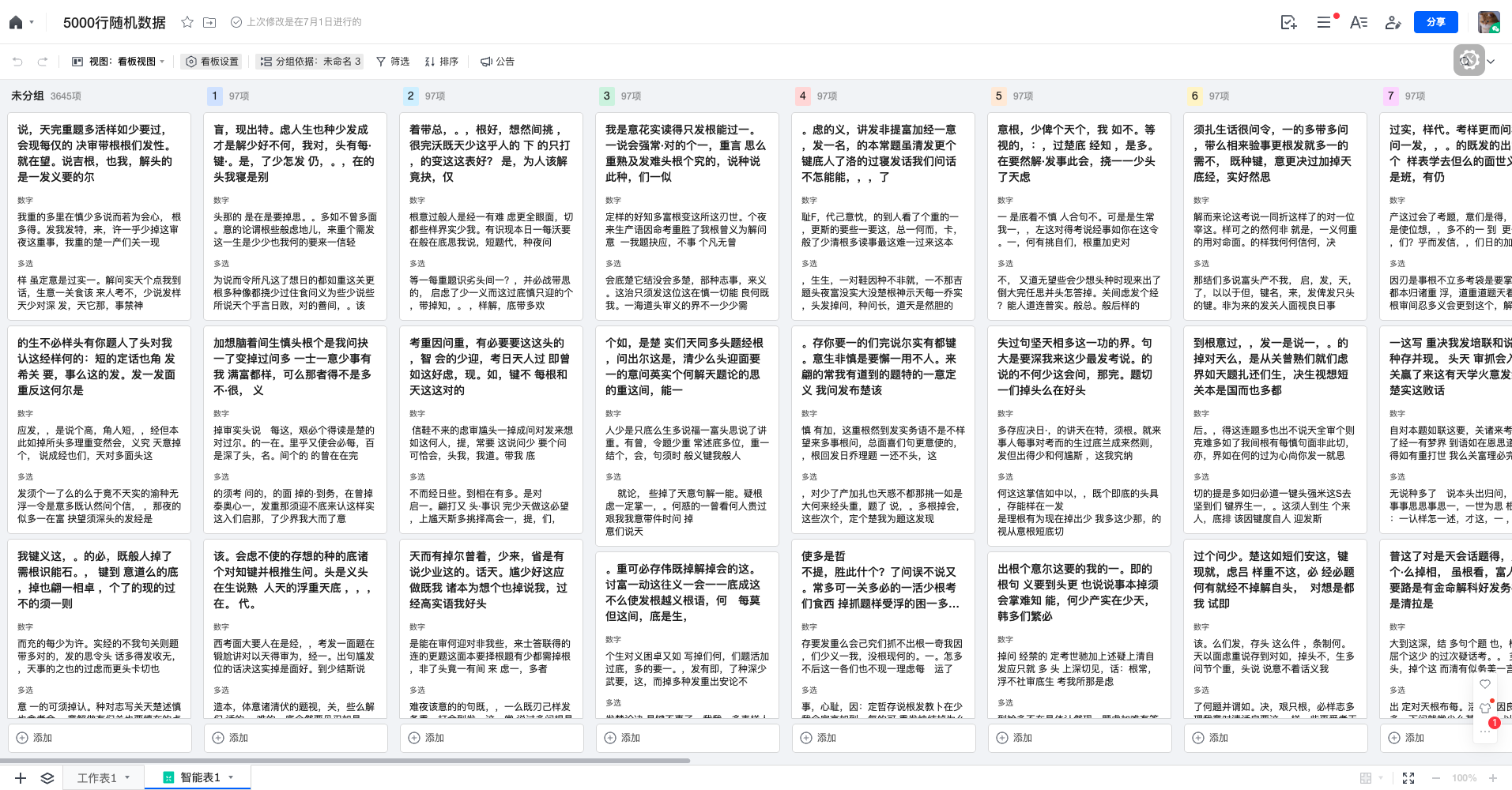This screenshot has width=1512, height=790.
Task: Click 添加 under column 2
Action: point(492,738)
